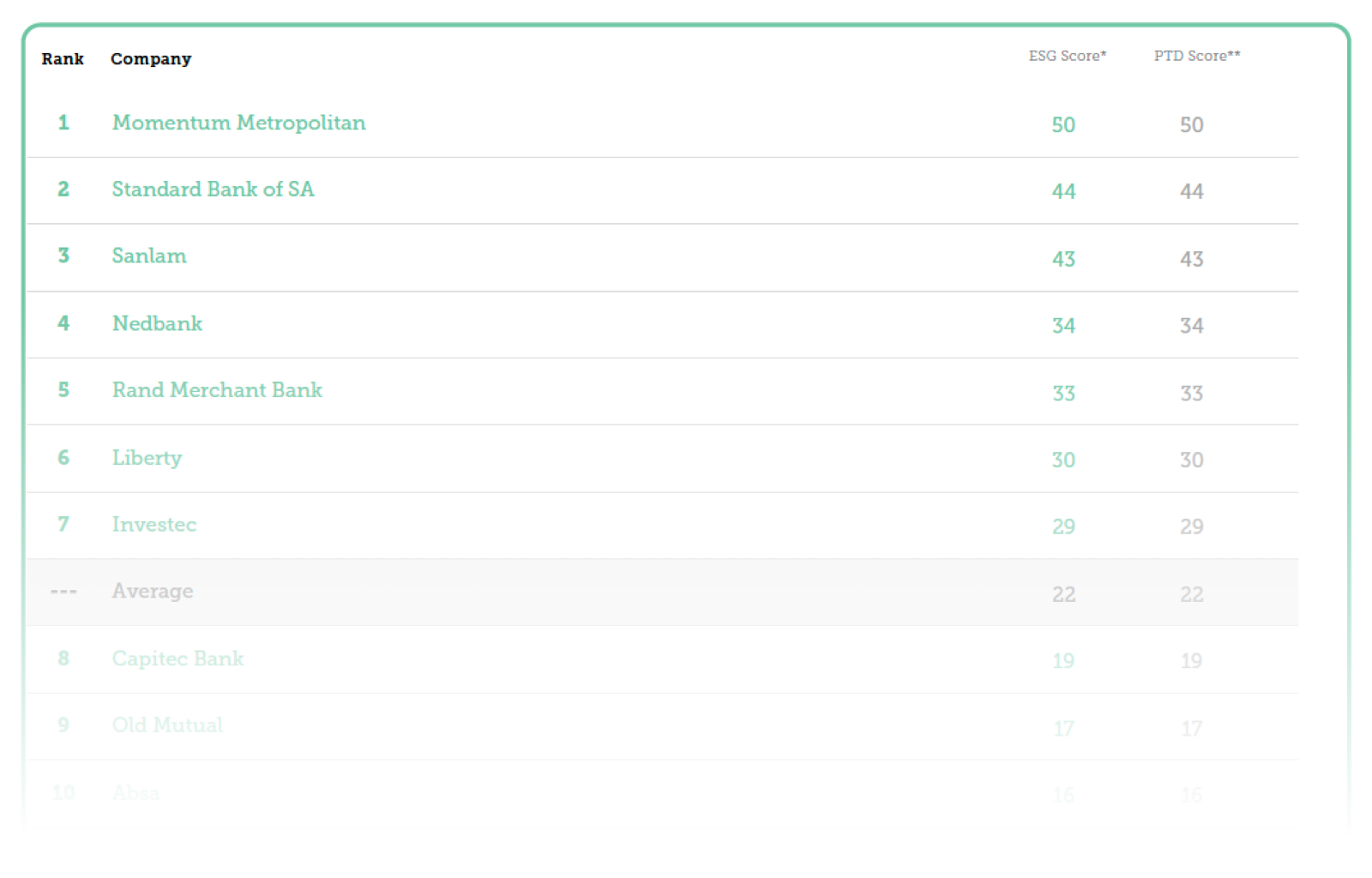This screenshot has height=878, width=1372.
Task: Click rank number 8
Action: (x=63, y=658)
